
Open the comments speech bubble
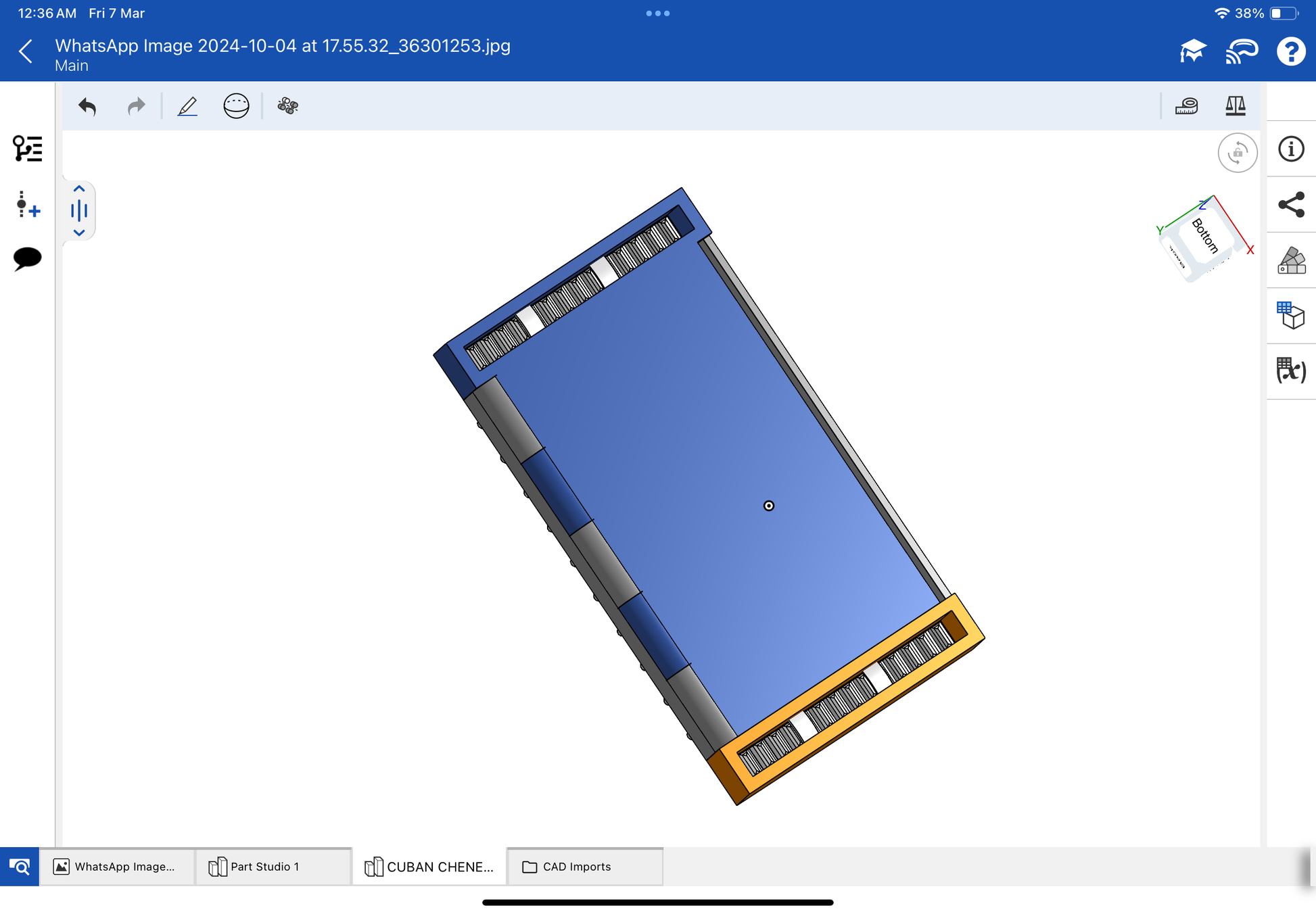pos(28,258)
